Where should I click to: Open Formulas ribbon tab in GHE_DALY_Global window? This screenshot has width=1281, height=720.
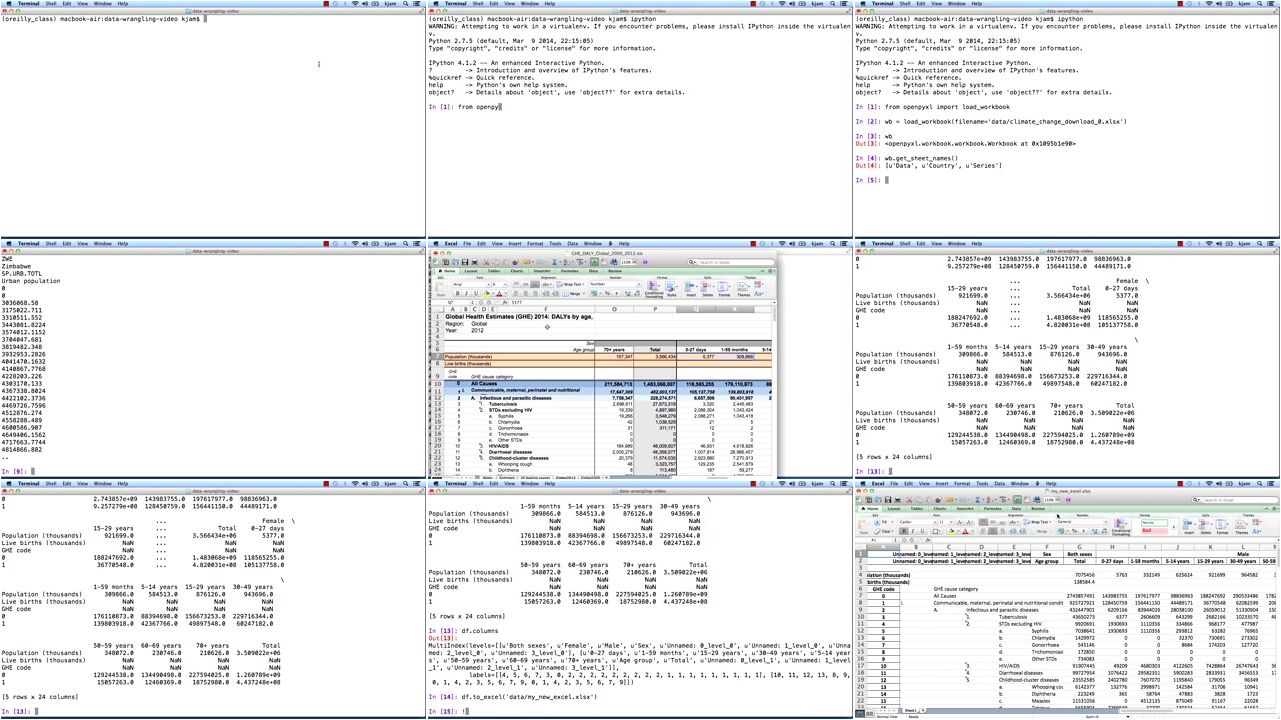point(569,271)
